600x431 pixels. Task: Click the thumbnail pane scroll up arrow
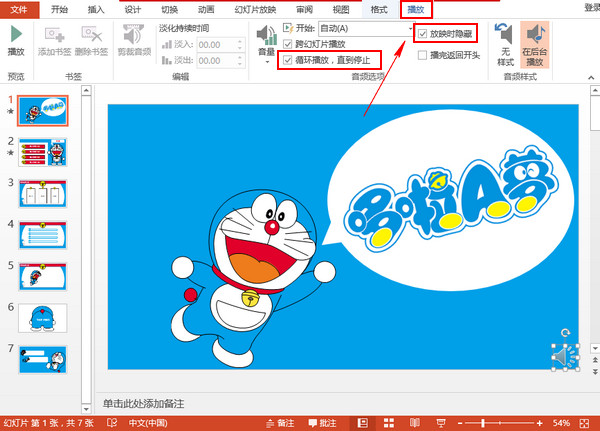click(x=86, y=91)
